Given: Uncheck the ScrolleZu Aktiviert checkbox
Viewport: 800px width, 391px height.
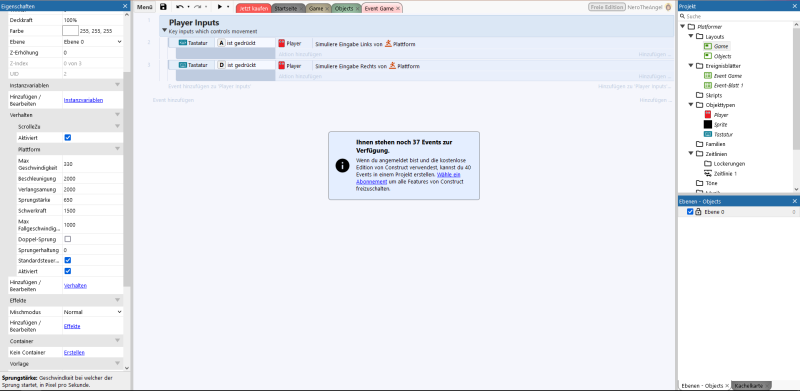Looking at the screenshot, I should point(67,138).
